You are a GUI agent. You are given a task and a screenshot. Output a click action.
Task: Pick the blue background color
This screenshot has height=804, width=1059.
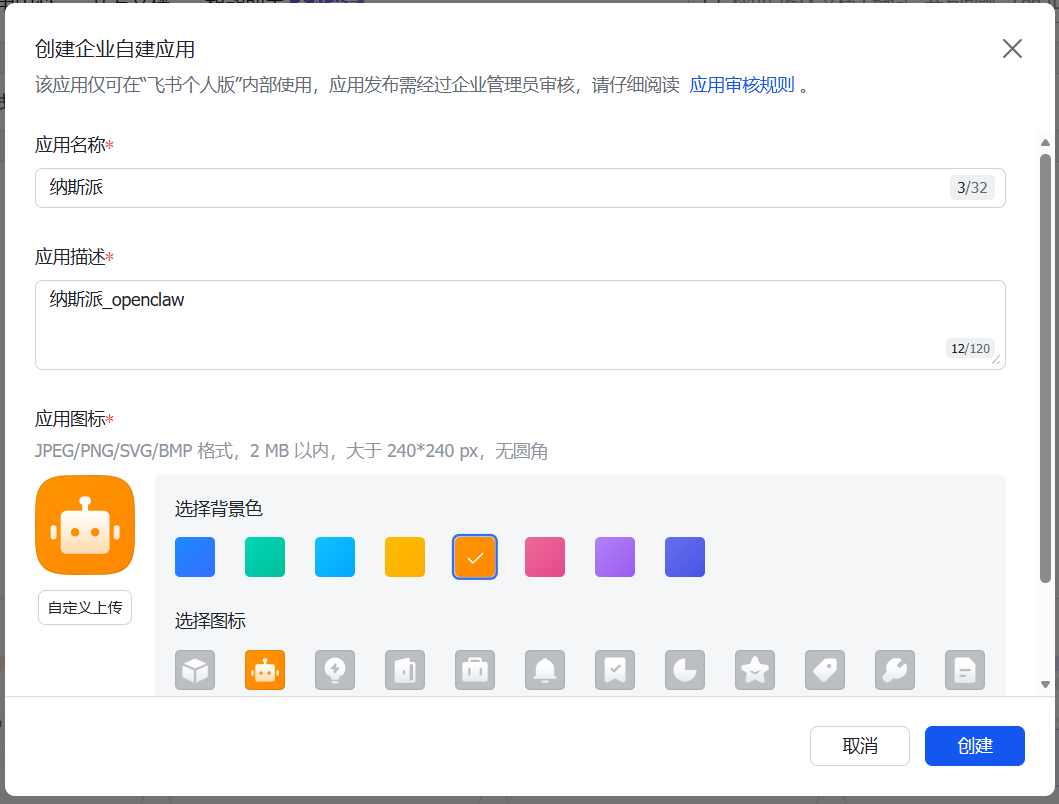pyautogui.click(x=195, y=557)
